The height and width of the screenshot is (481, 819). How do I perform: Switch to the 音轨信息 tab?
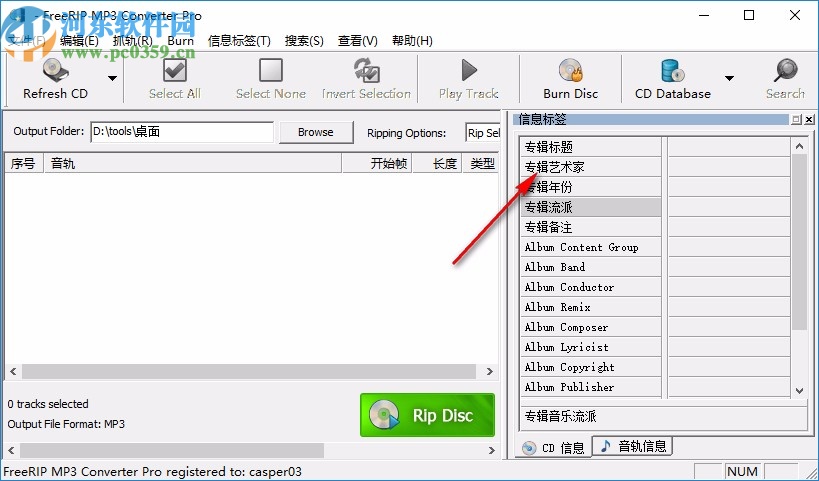click(x=634, y=446)
